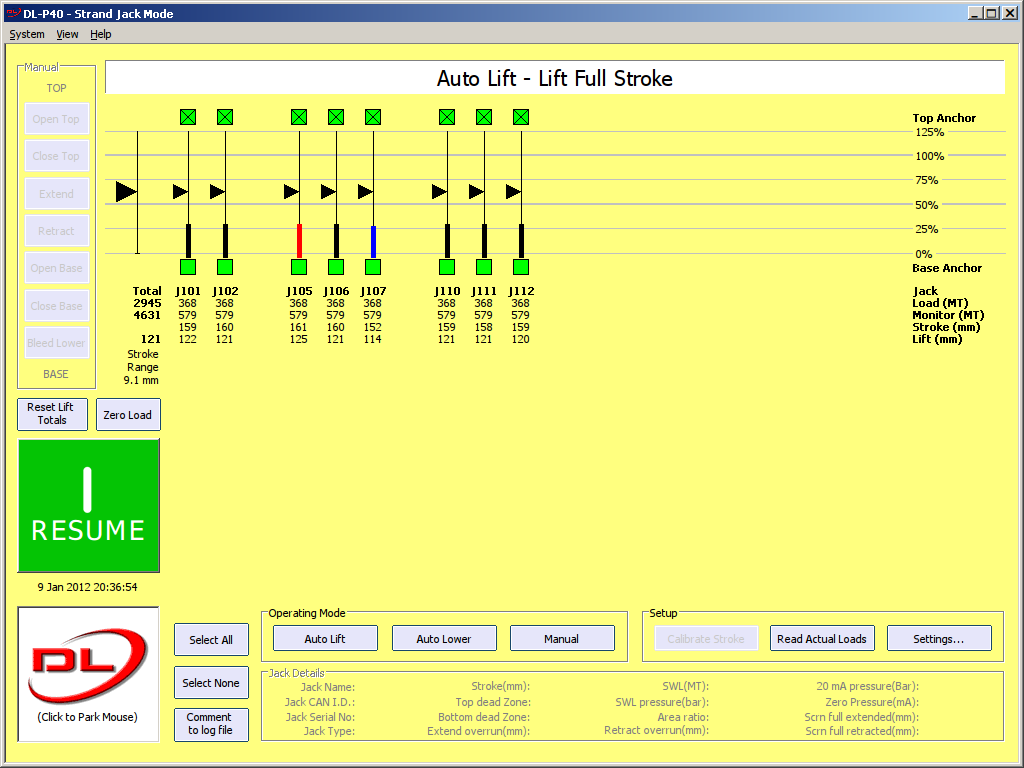Image resolution: width=1024 pixels, height=768 pixels.
Task: Click the green RESUME button
Action: (x=88, y=505)
